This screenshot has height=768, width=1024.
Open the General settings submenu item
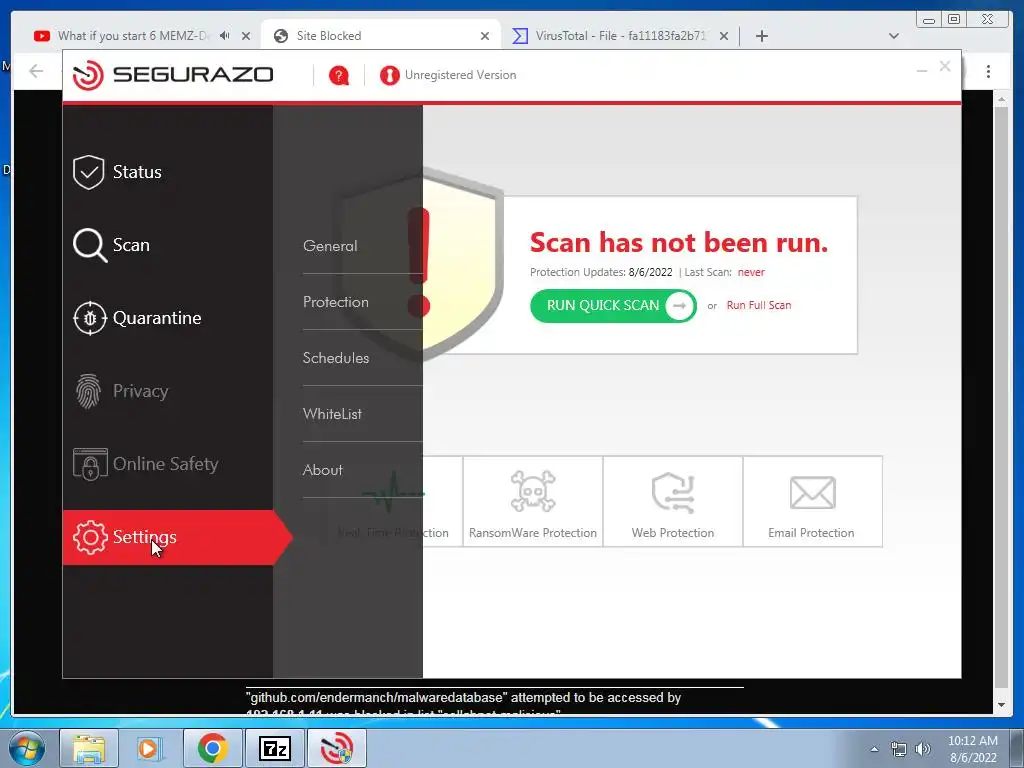click(x=330, y=246)
